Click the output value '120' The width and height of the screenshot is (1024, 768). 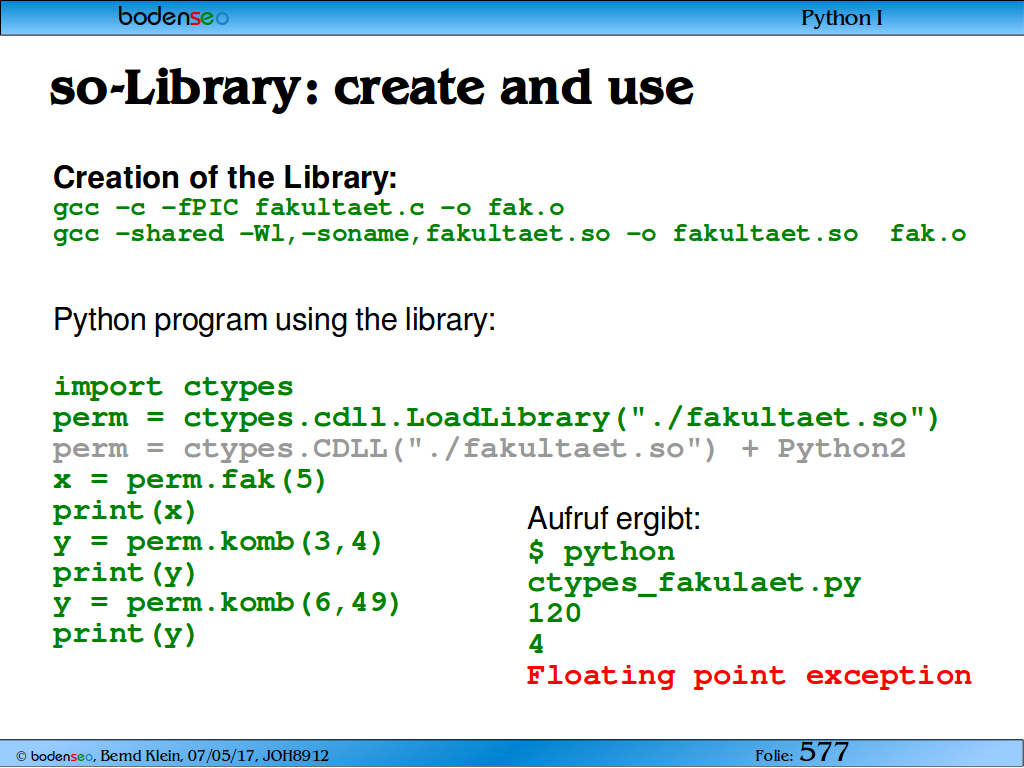point(554,613)
